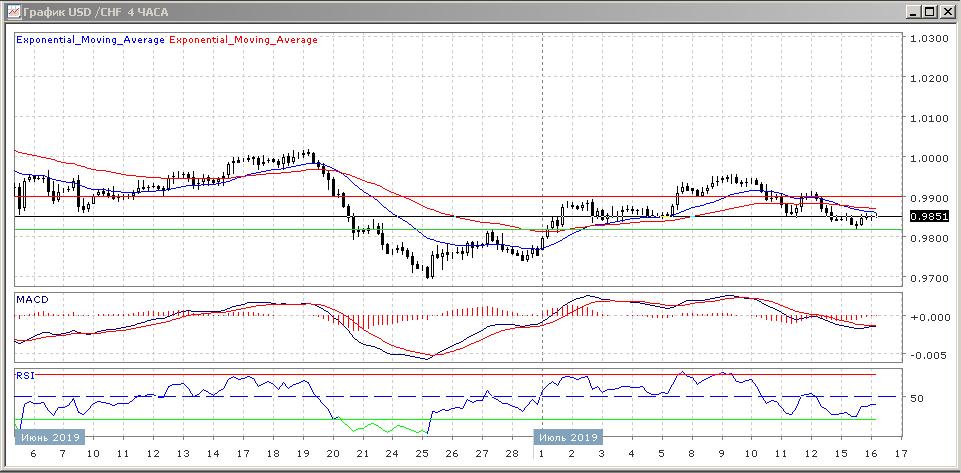Select the MACD indicator panel label
Screen dimensions: 961x473
click(x=31, y=299)
